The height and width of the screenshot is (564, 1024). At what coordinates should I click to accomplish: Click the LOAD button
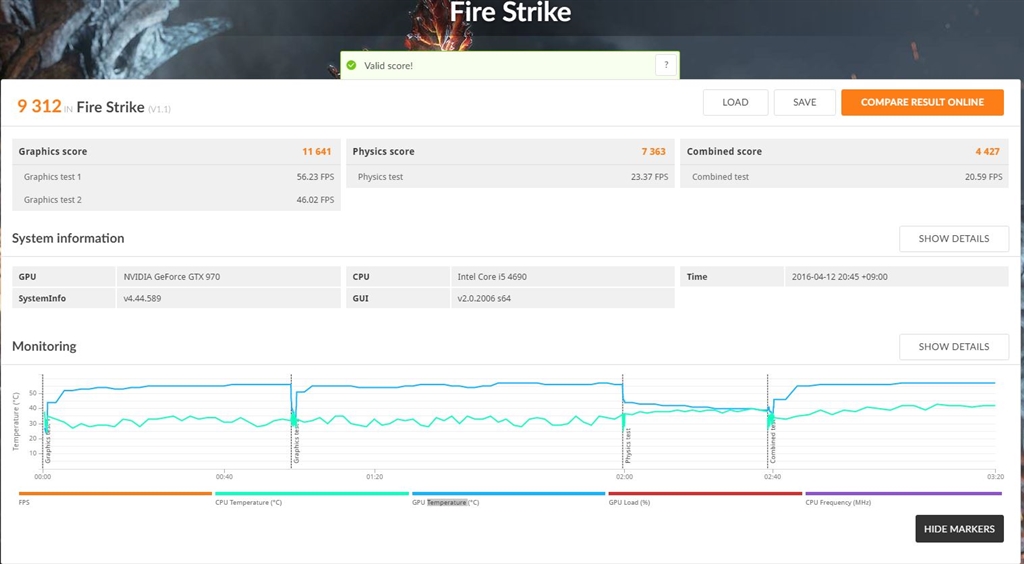[735, 102]
